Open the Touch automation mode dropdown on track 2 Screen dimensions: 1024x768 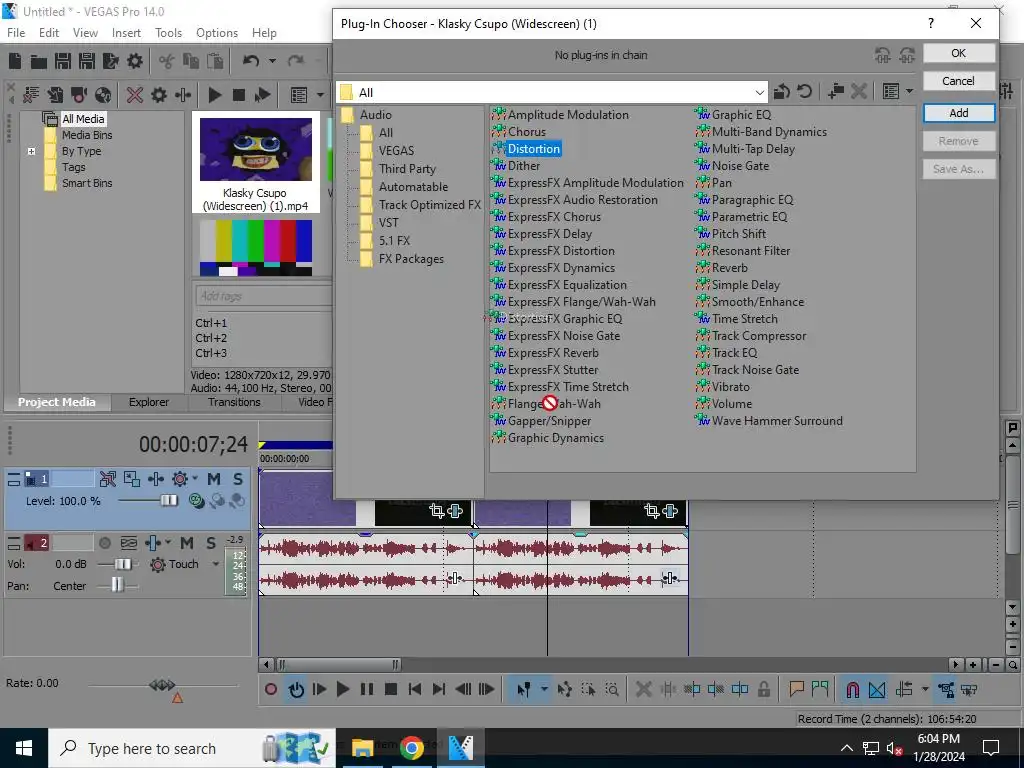click(215, 564)
